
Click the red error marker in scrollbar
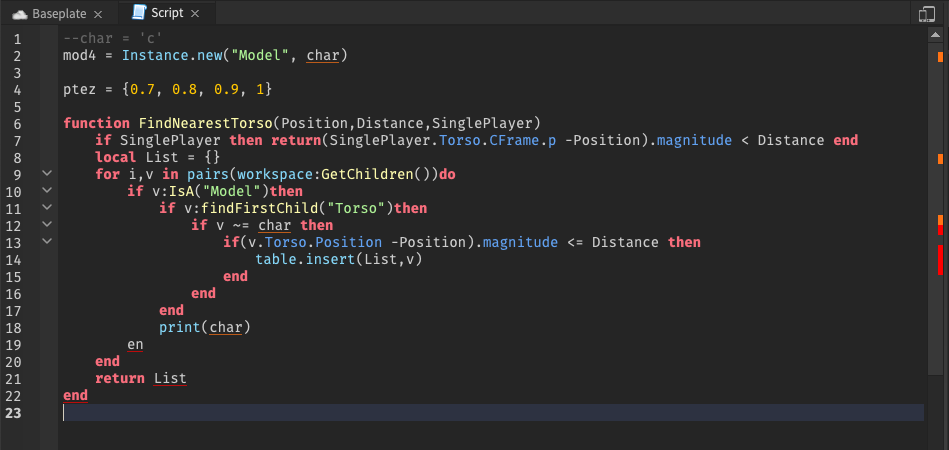pos(940,259)
